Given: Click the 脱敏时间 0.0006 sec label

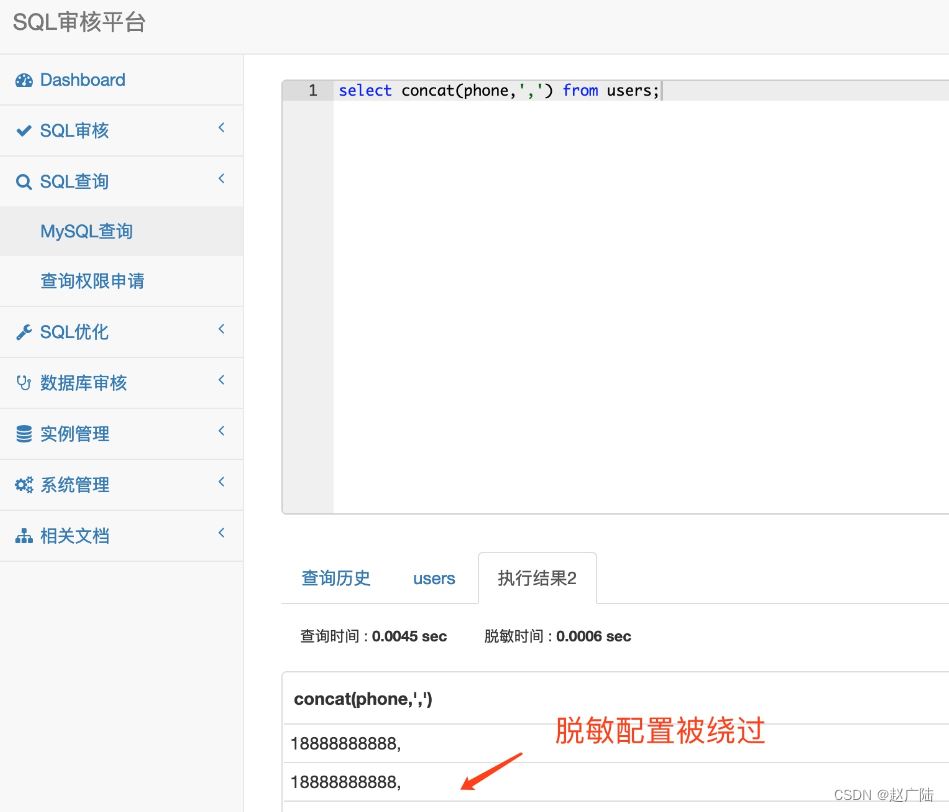Looking at the screenshot, I should point(557,637).
